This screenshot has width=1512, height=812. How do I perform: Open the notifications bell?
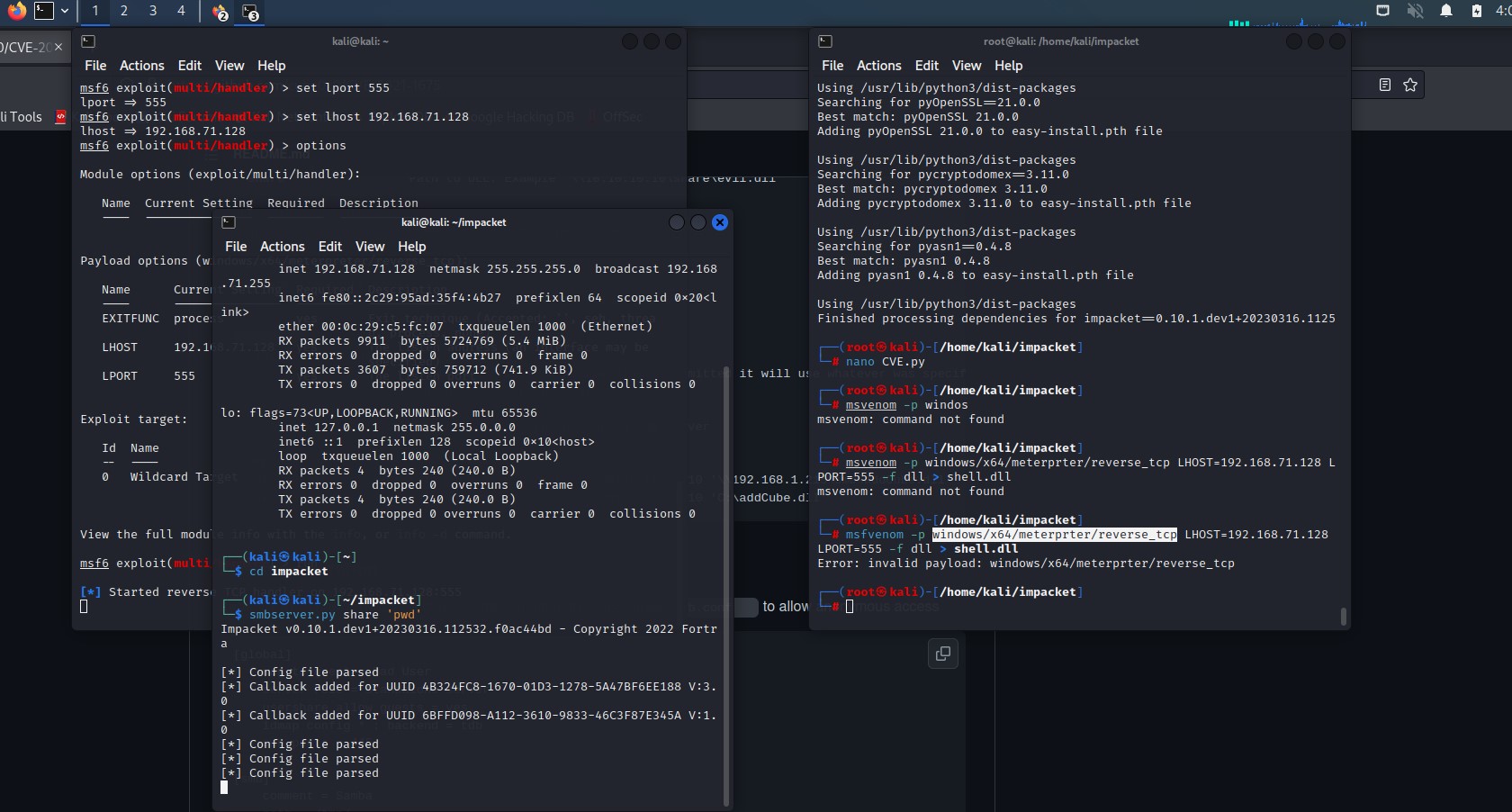coord(1446,11)
